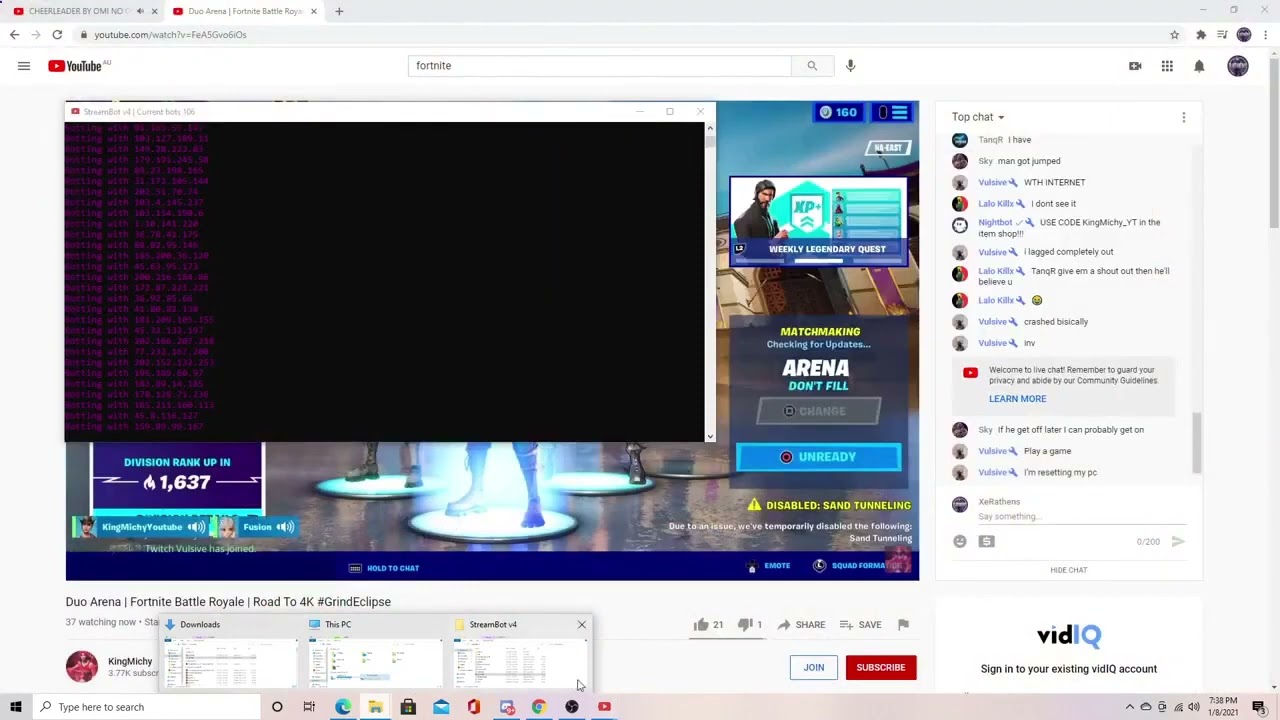This screenshot has height=720, width=1280.
Task: Open the Windows Start menu
Action: [x=15, y=707]
